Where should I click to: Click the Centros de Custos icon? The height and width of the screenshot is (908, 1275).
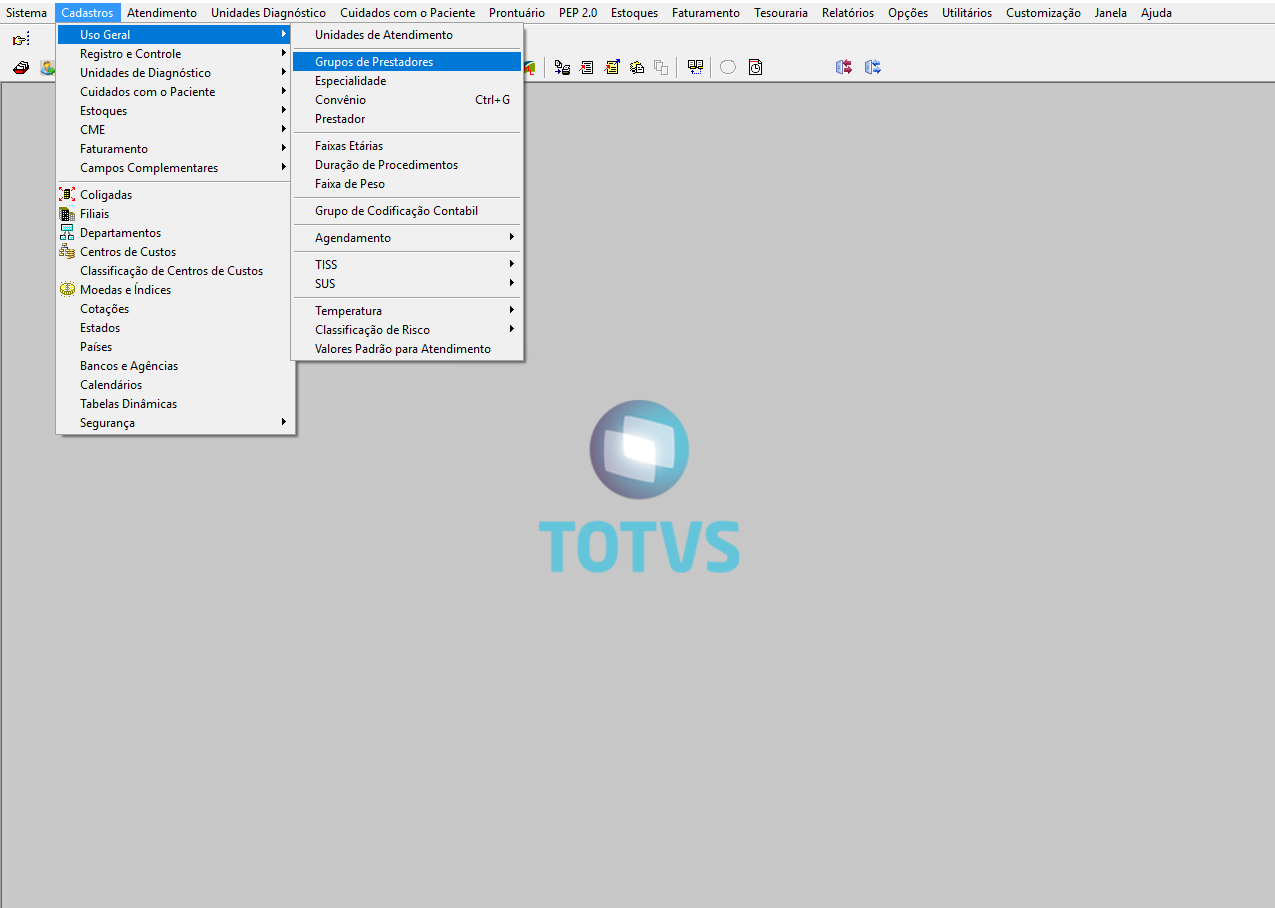pos(67,251)
